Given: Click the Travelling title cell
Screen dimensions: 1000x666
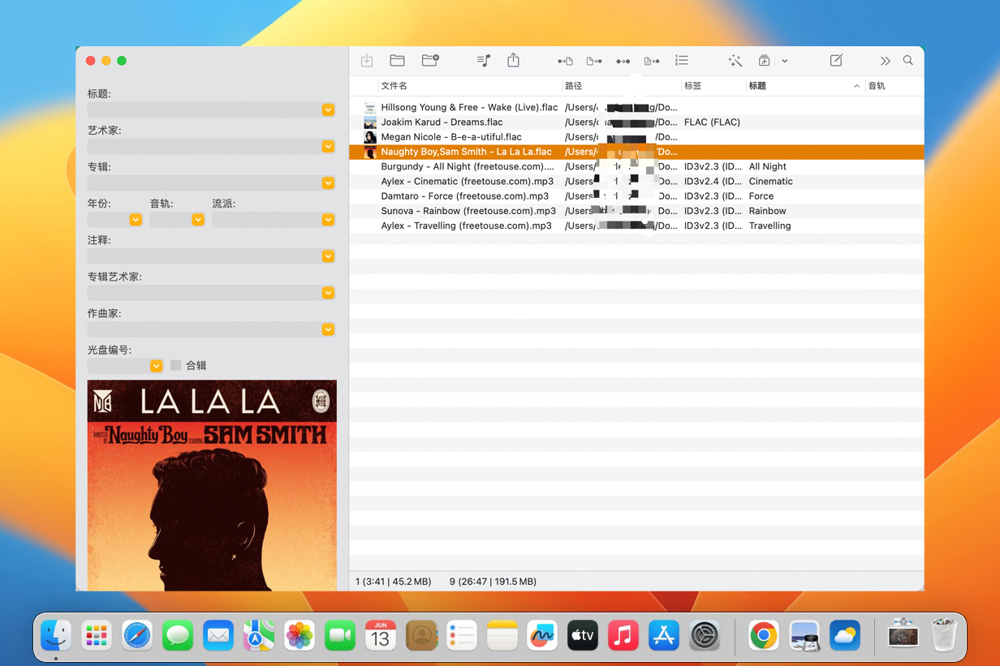Looking at the screenshot, I should pyautogui.click(x=770, y=226).
